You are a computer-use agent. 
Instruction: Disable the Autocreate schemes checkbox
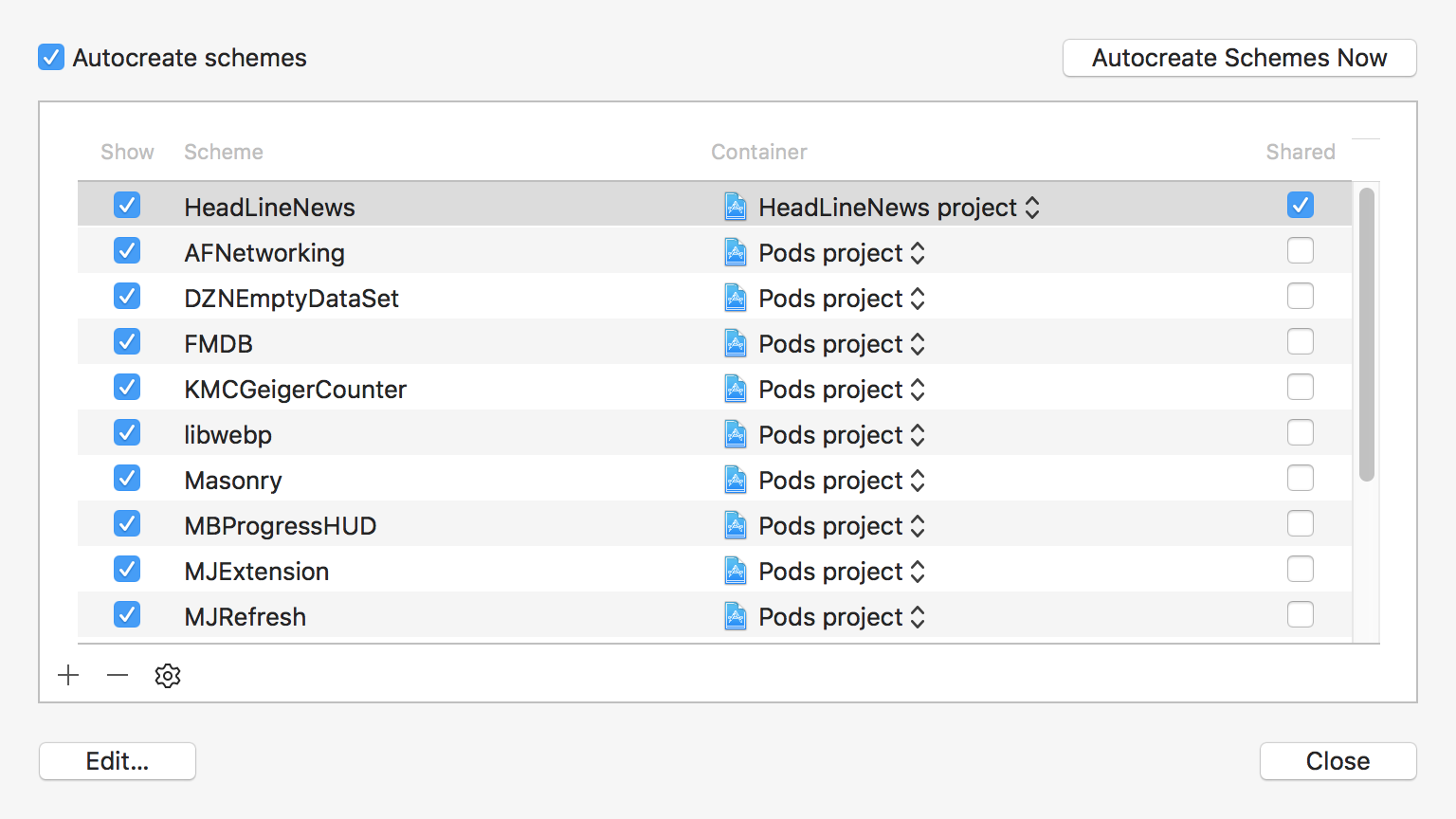[51, 58]
